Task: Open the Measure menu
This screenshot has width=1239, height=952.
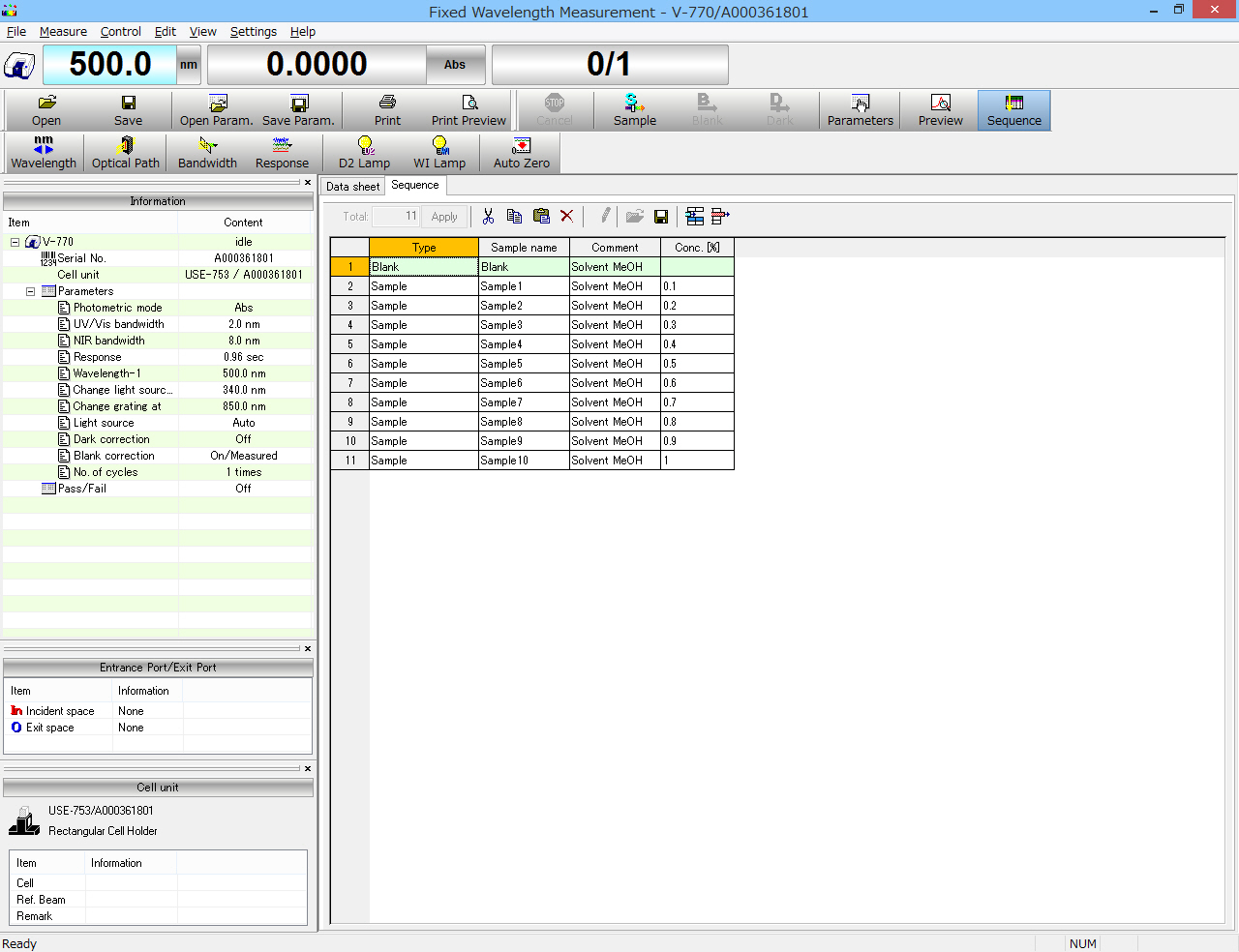Action: [x=63, y=32]
